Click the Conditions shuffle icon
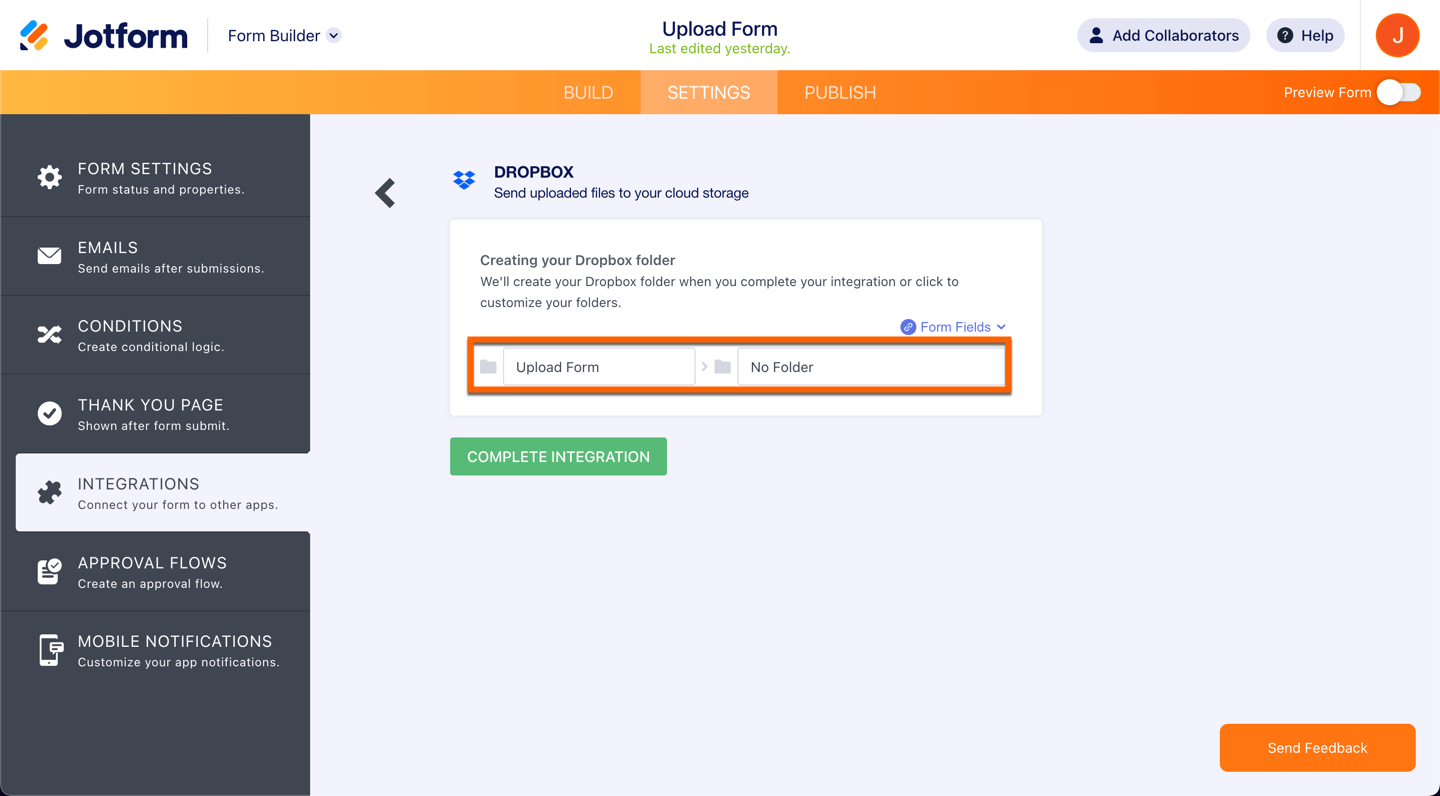This screenshot has width=1440, height=796. point(49,335)
